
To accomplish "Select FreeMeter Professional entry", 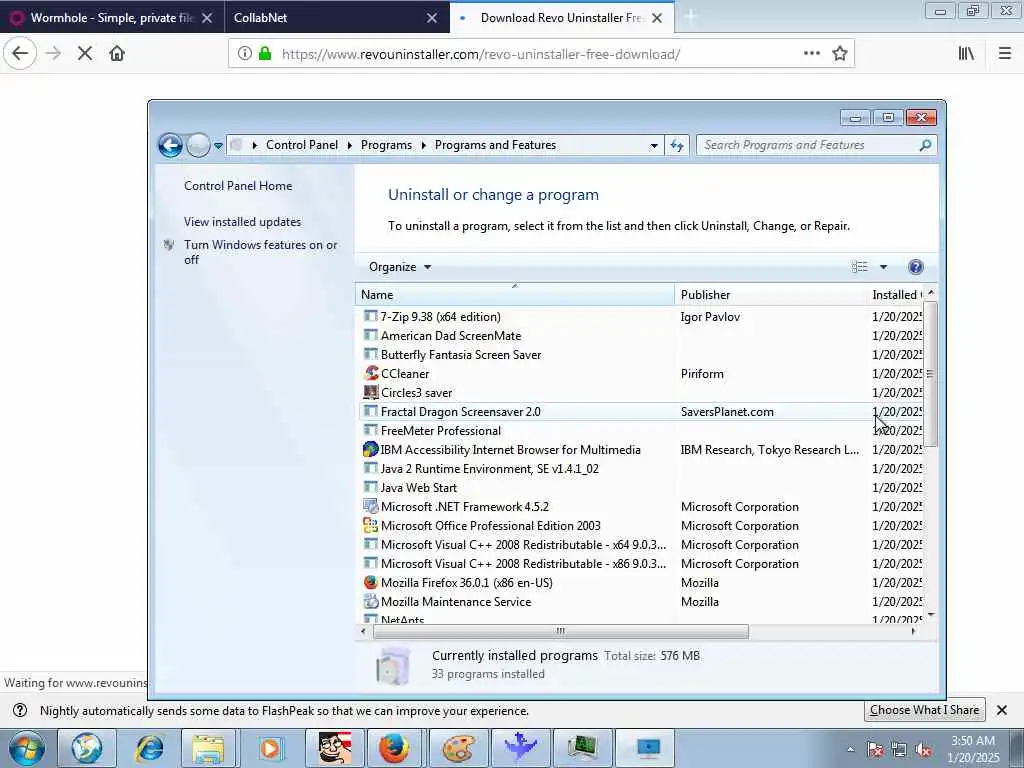I will point(441,430).
